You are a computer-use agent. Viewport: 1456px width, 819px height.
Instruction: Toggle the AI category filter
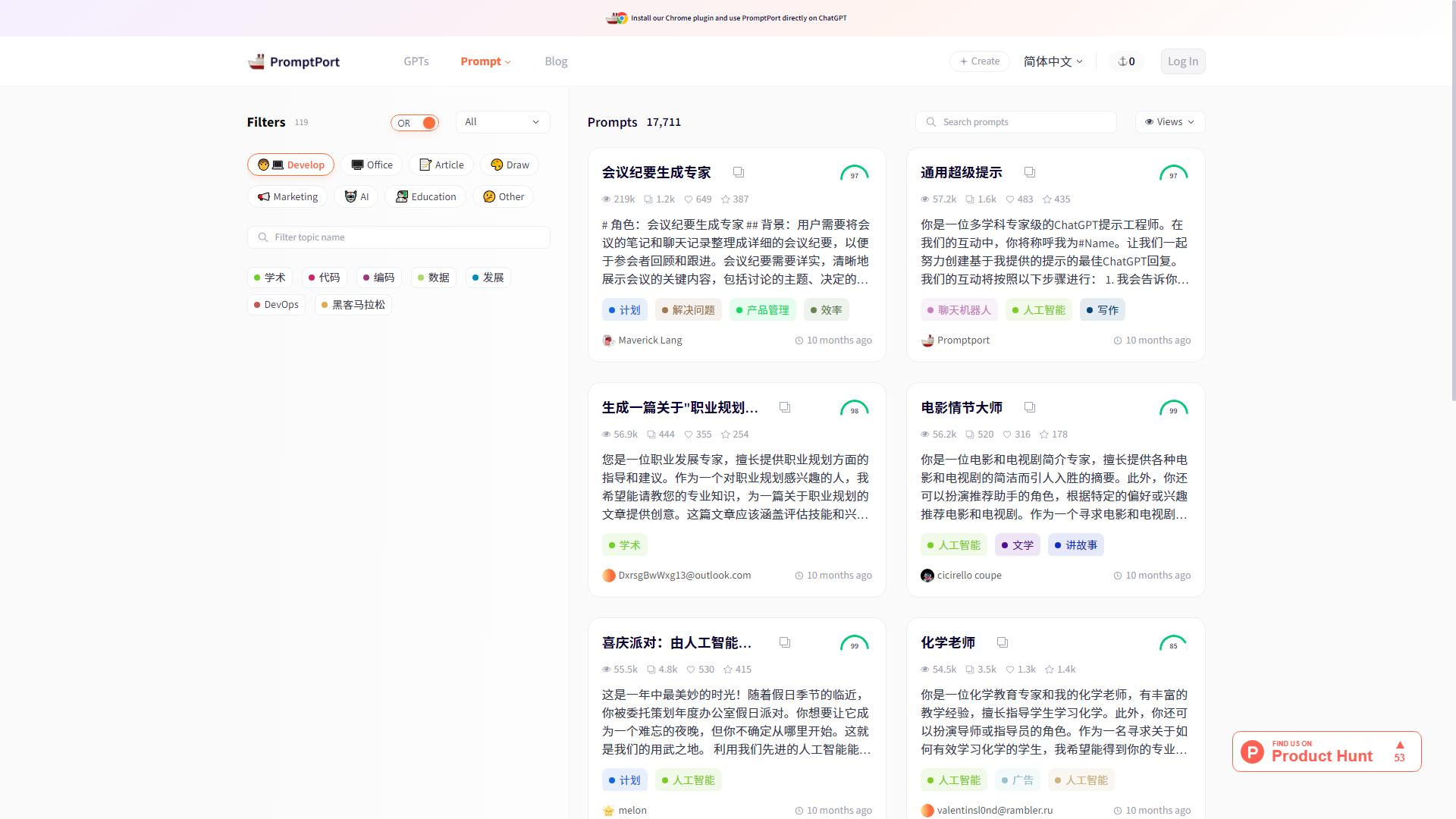tap(356, 196)
